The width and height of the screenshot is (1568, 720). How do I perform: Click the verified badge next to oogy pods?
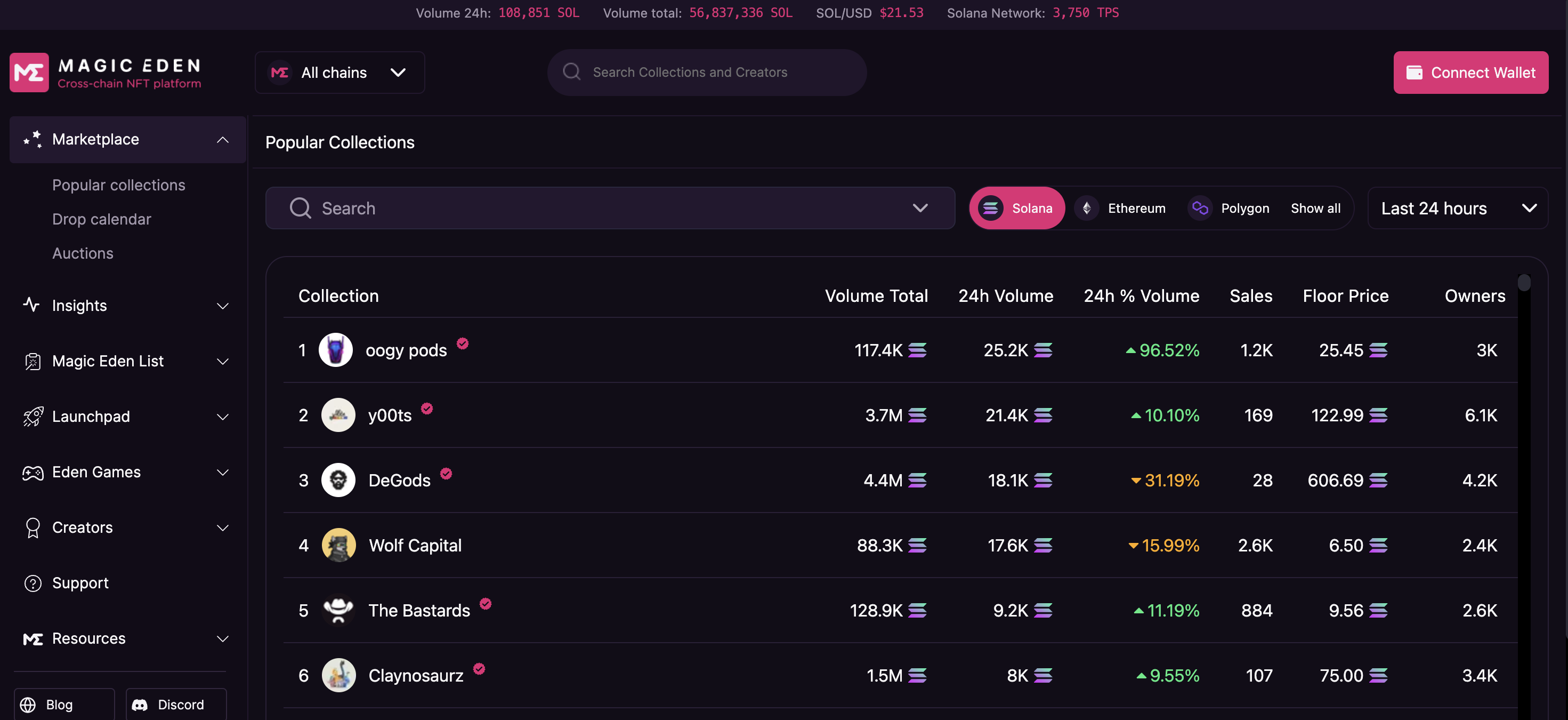(x=463, y=343)
